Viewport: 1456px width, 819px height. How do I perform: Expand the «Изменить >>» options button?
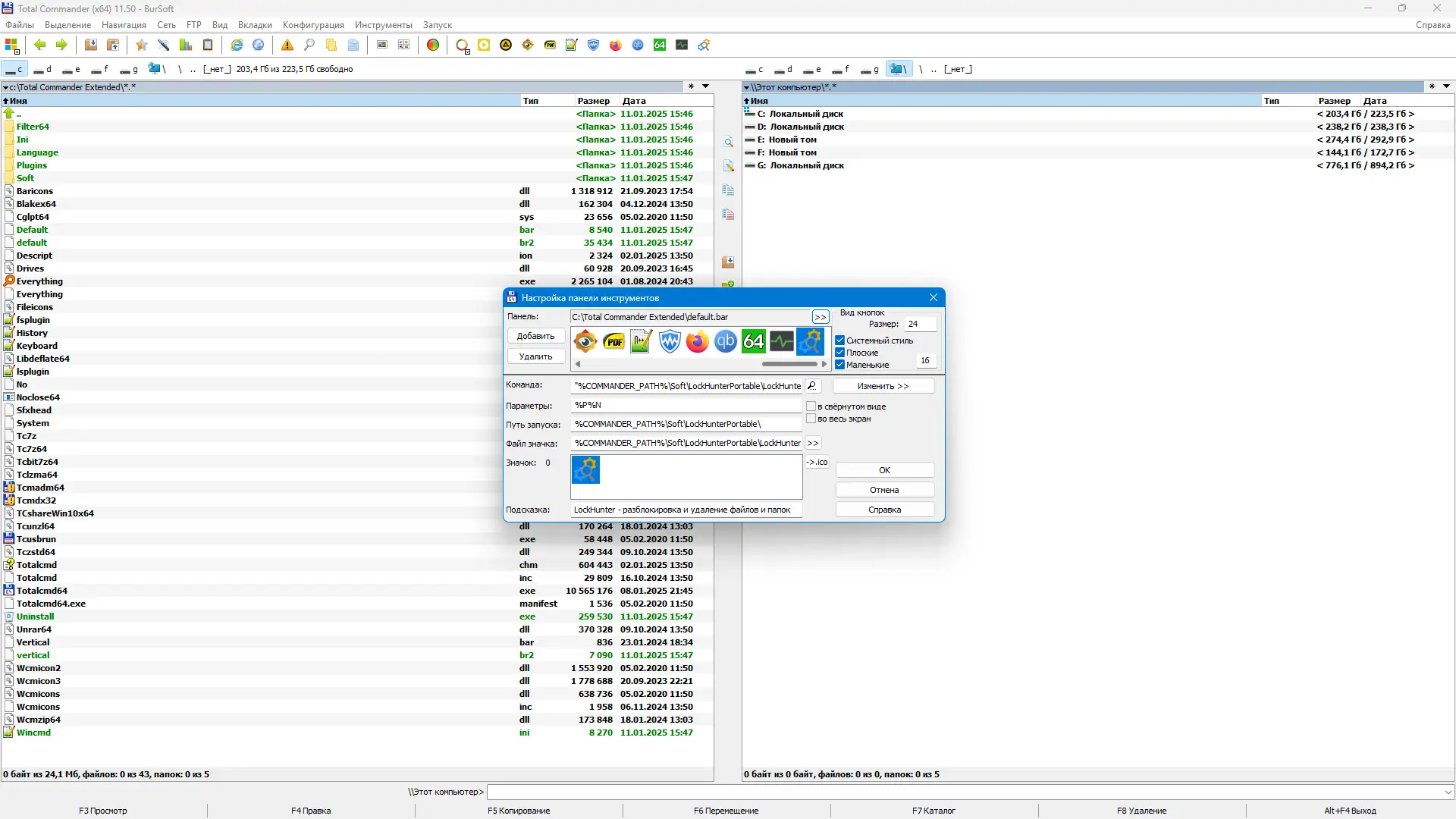883,386
